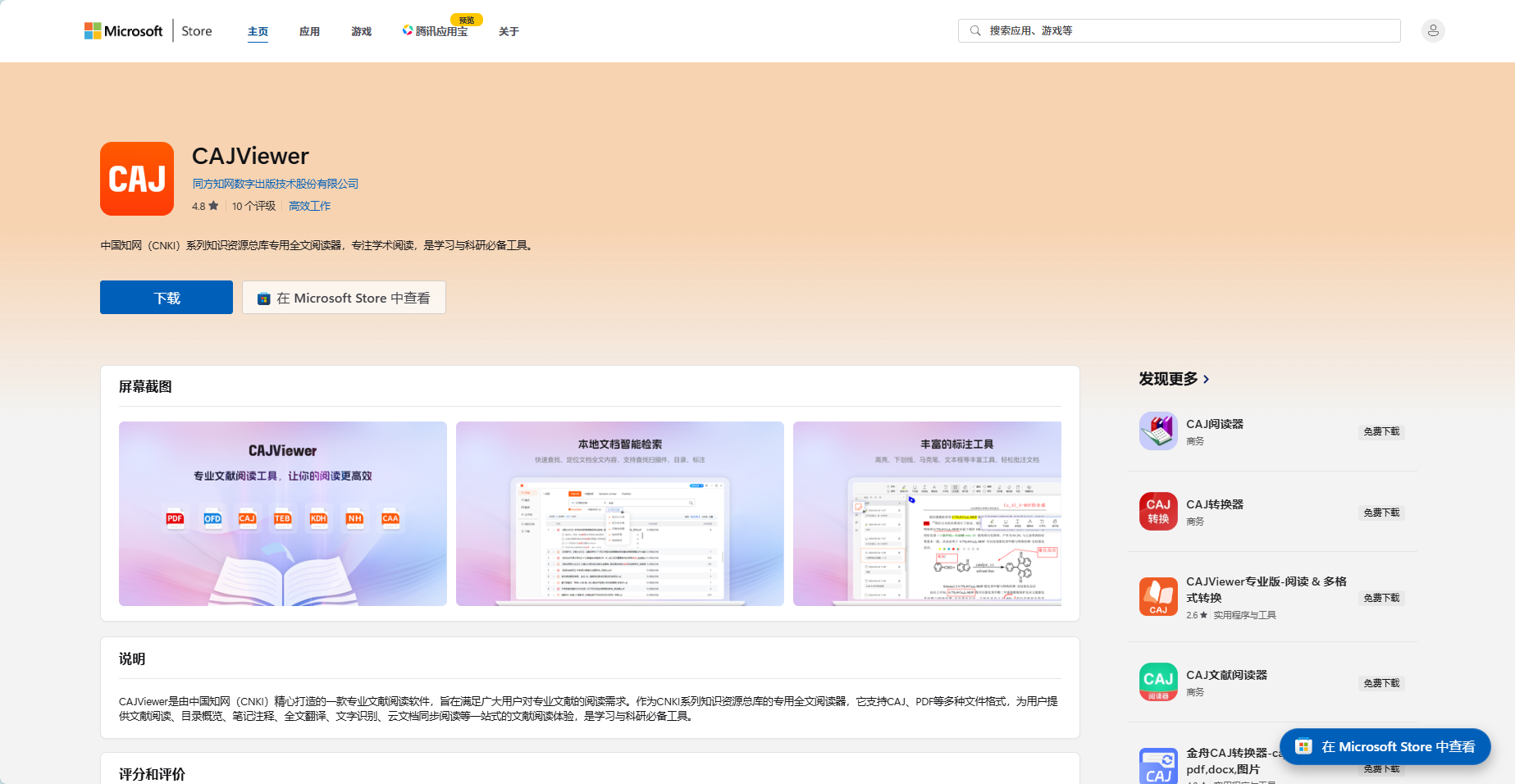1515x784 pixels.
Task: Focus the 搜索应用、游戏等 search box
Action: pos(1180,31)
